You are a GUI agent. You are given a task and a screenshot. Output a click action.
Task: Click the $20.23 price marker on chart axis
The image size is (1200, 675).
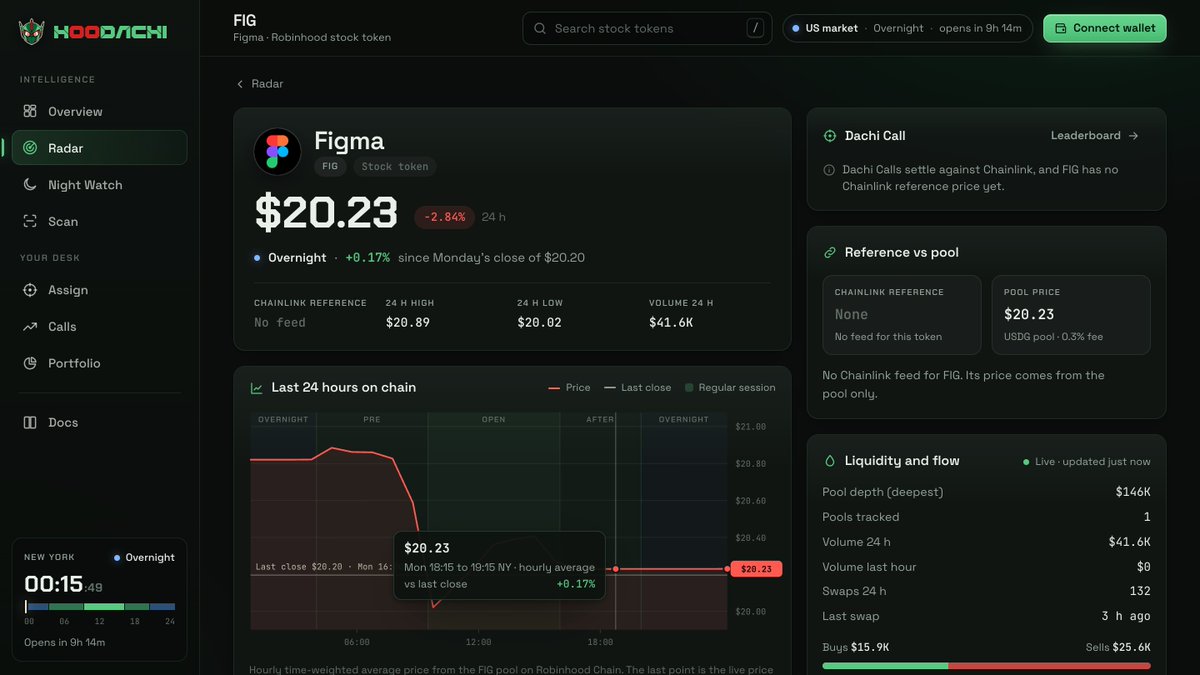click(756, 569)
